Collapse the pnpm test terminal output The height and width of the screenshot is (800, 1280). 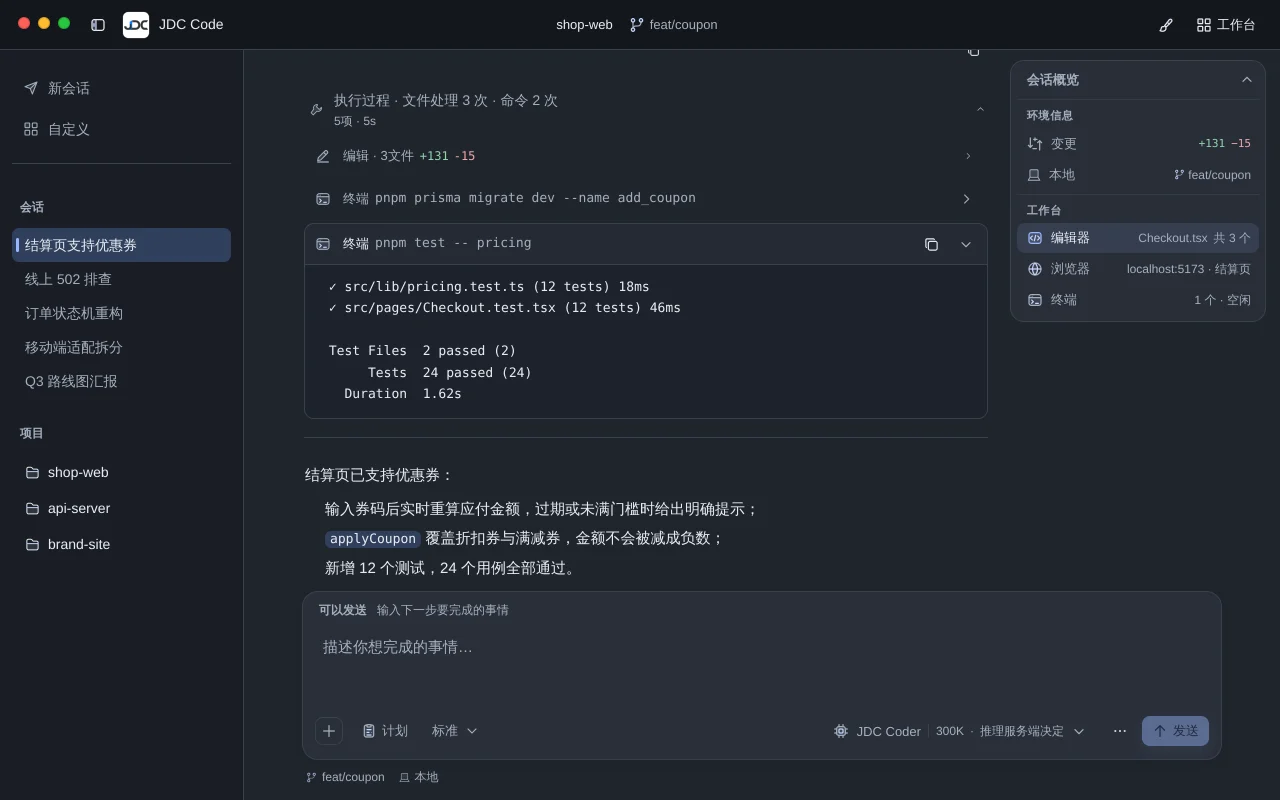[x=966, y=244]
